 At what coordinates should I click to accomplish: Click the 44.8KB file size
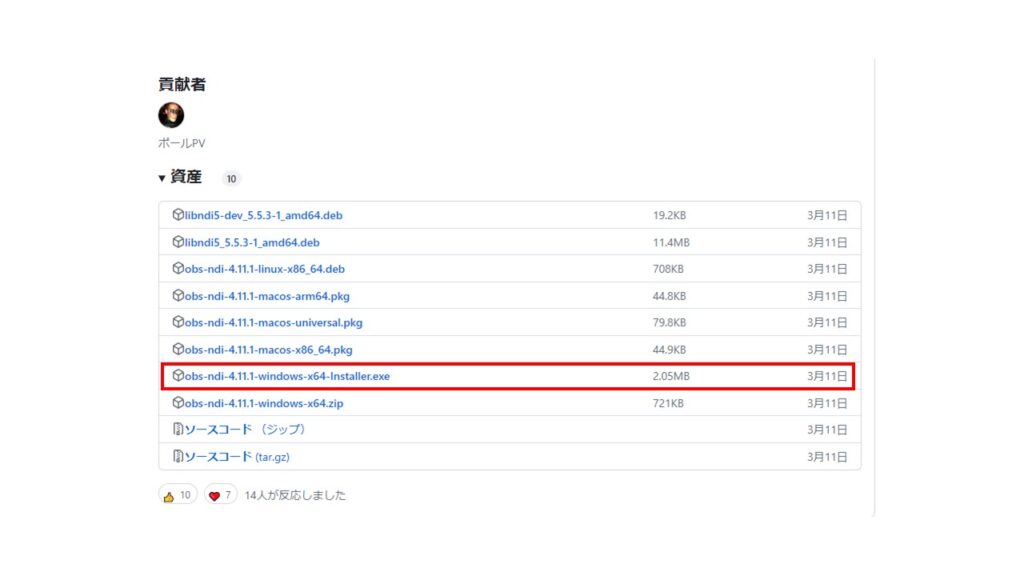pyautogui.click(x=669, y=296)
